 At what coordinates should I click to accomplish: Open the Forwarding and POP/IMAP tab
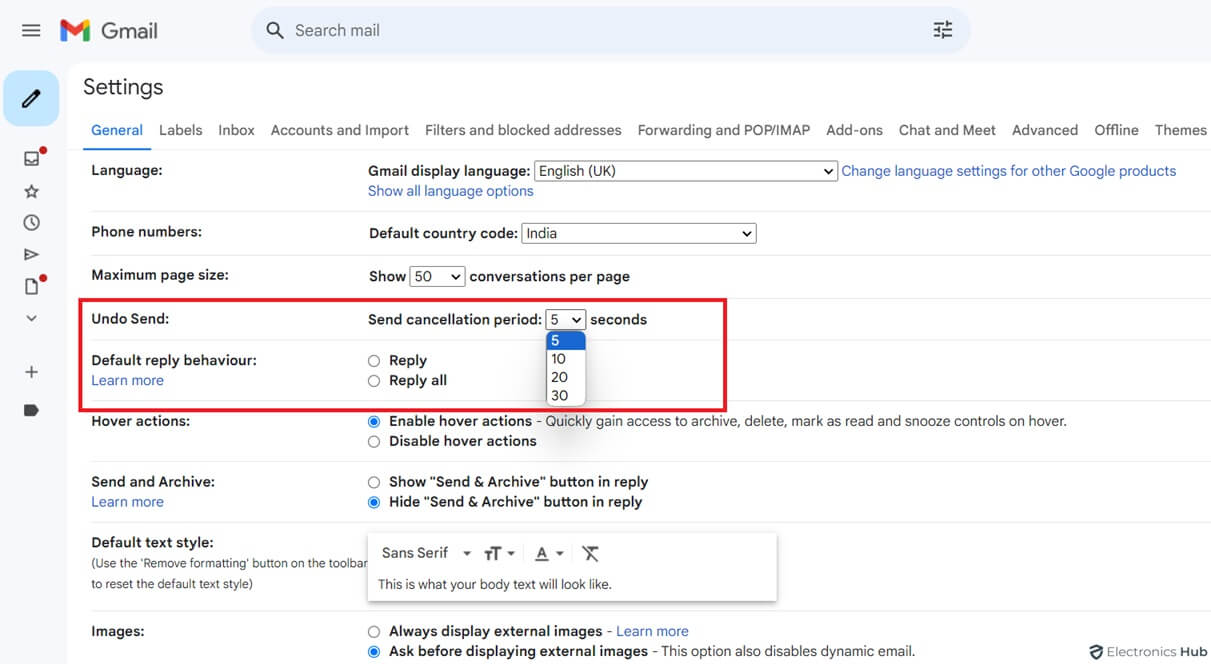(x=723, y=130)
